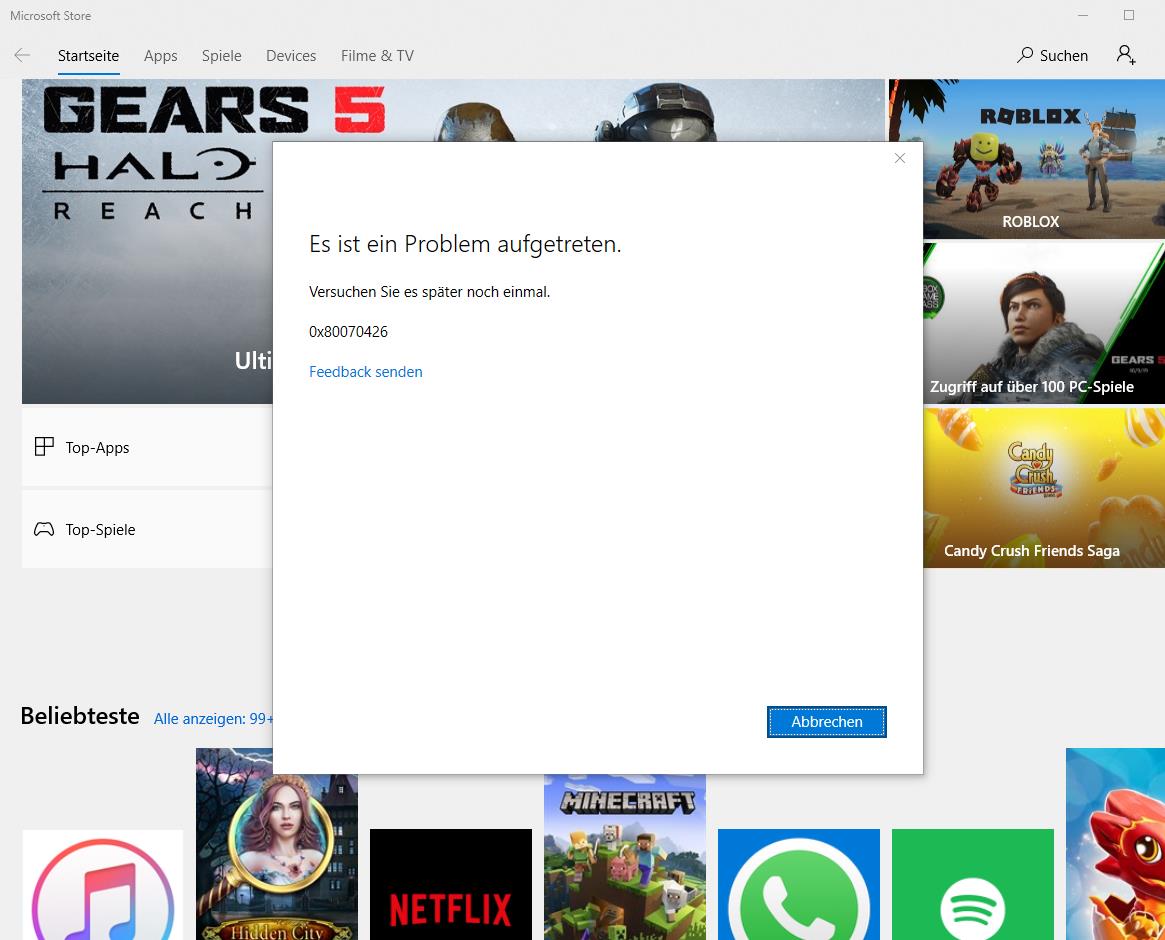Select the error code 0x80070426 text

point(348,331)
